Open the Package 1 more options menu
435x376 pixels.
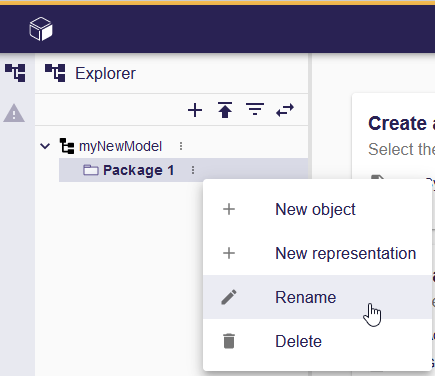[x=193, y=170]
